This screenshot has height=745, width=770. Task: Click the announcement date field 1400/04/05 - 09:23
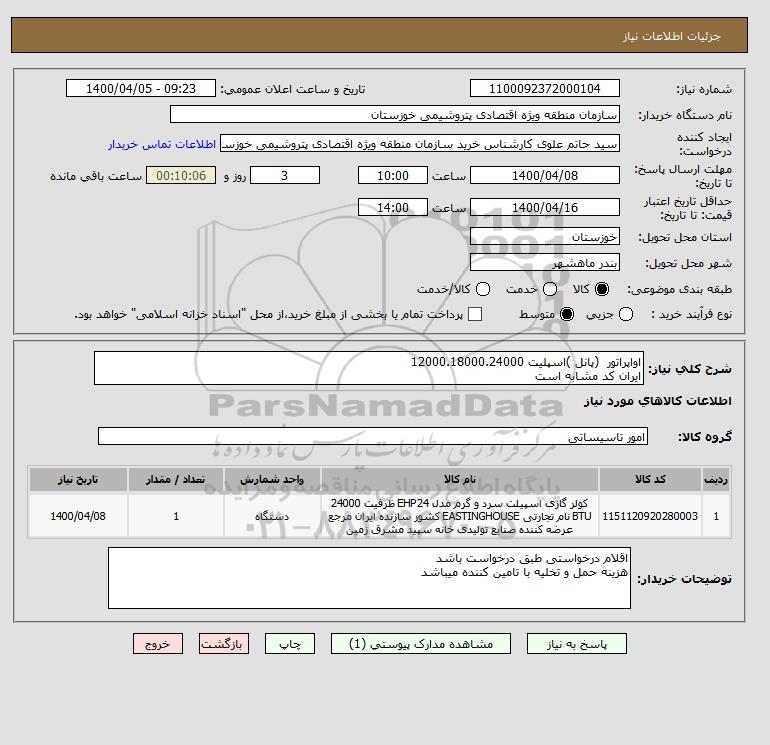click(141, 88)
